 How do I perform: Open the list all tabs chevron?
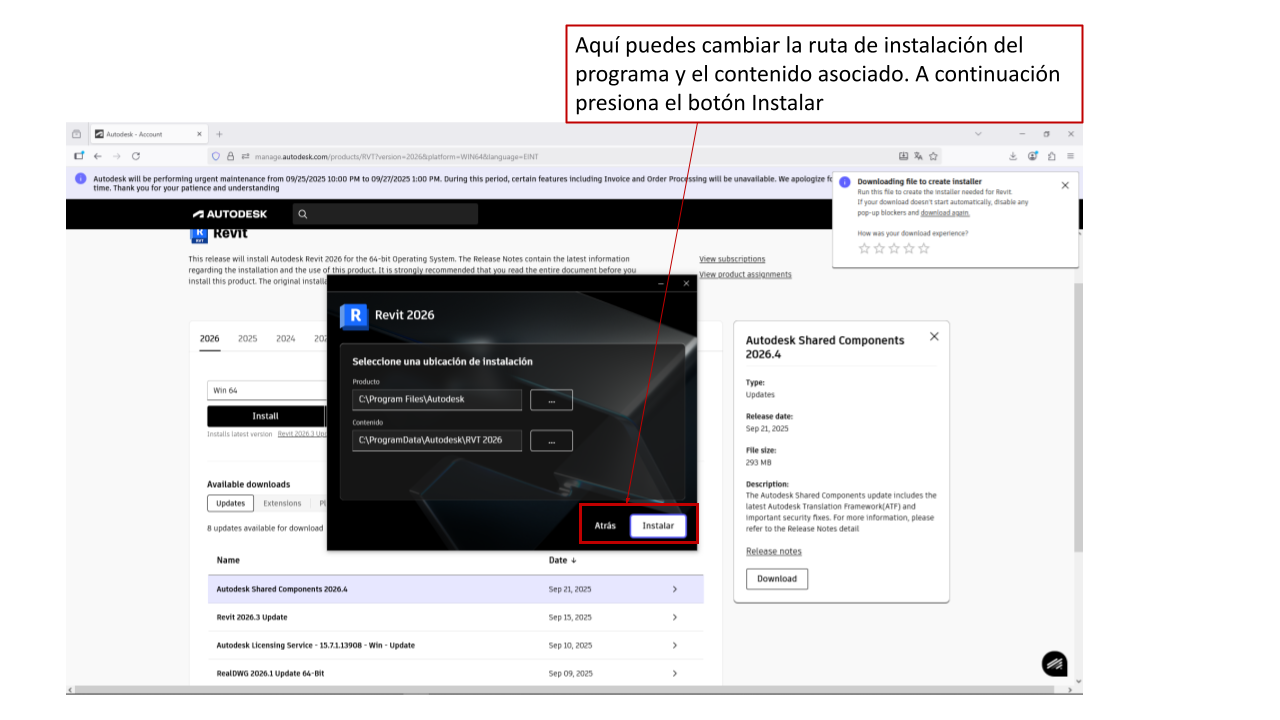point(978,134)
